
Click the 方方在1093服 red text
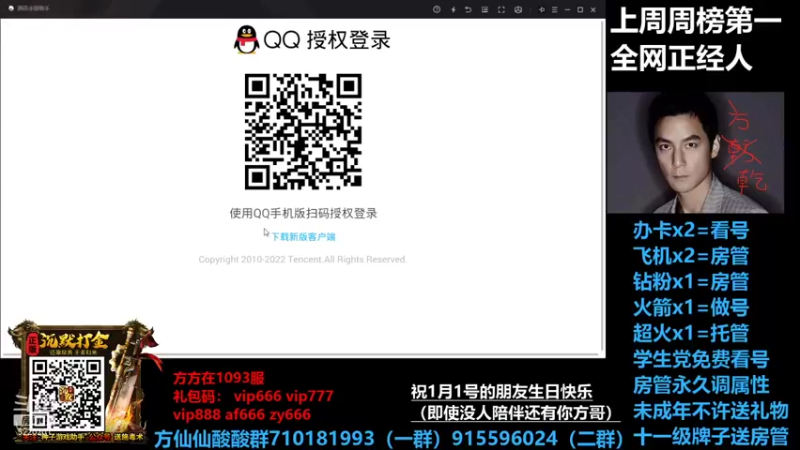coord(218,378)
